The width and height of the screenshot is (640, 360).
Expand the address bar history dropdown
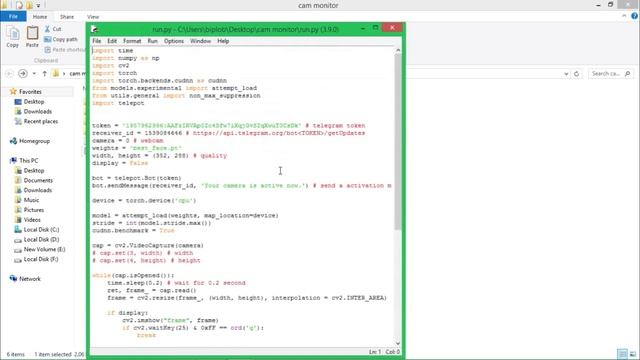(x=566, y=74)
